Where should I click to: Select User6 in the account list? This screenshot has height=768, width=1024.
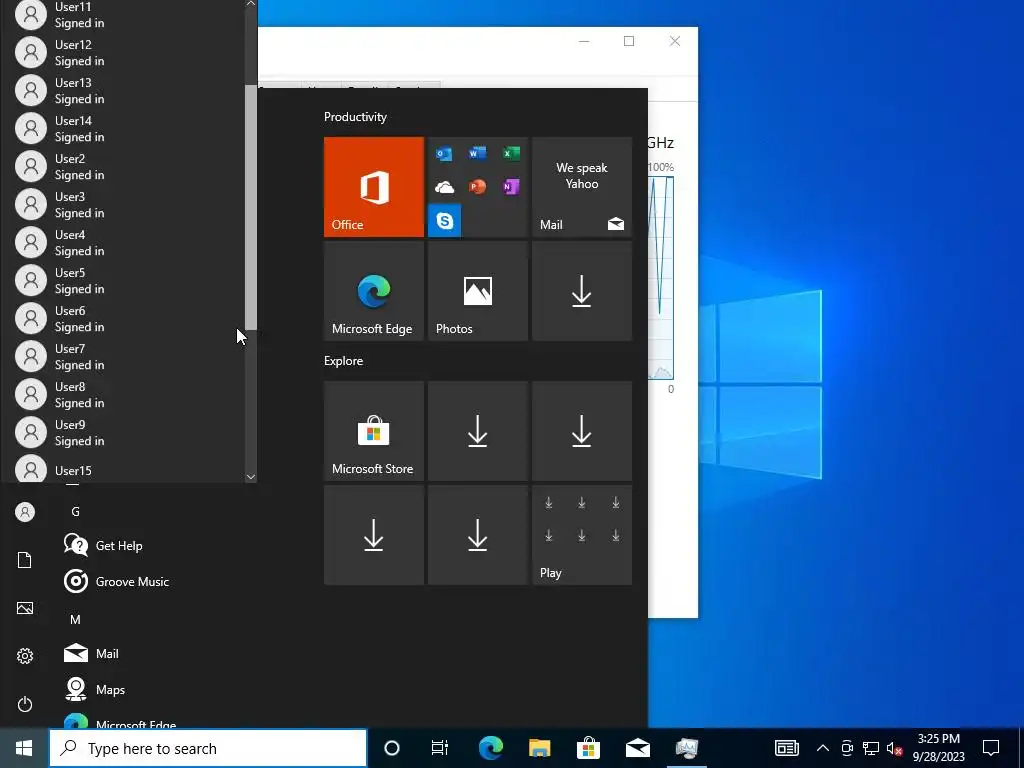(x=123, y=318)
